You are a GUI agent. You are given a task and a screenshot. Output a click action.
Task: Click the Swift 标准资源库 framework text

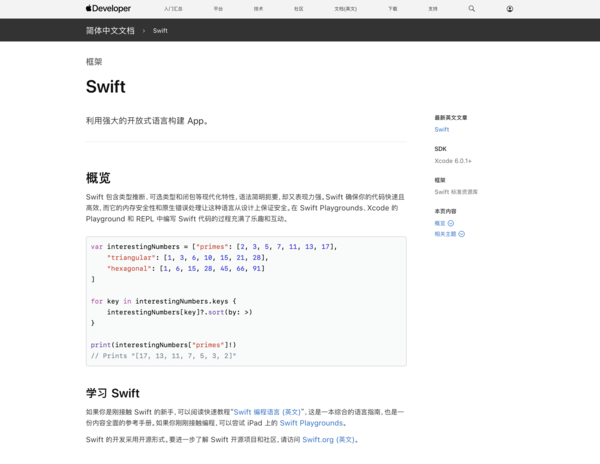[456, 192]
